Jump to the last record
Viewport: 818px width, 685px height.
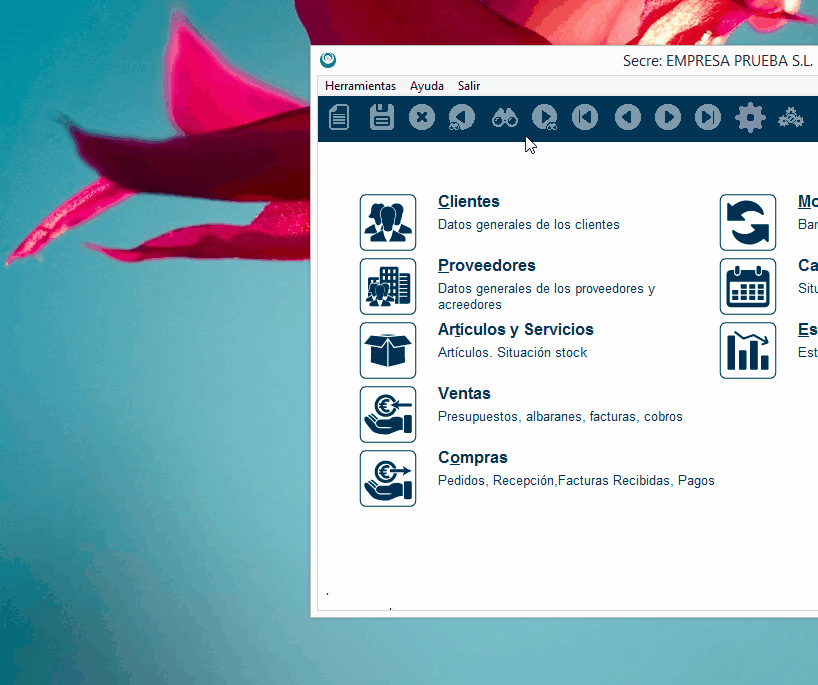pyautogui.click(x=708, y=118)
